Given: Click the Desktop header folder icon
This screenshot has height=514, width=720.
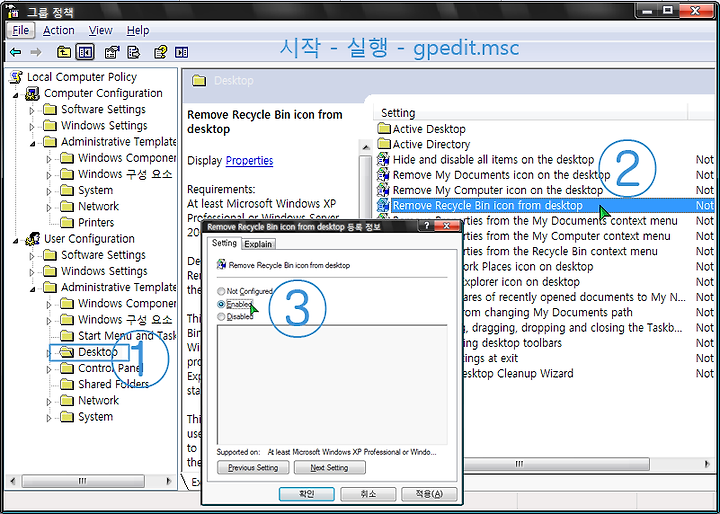Looking at the screenshot, I should coord(199,81).
